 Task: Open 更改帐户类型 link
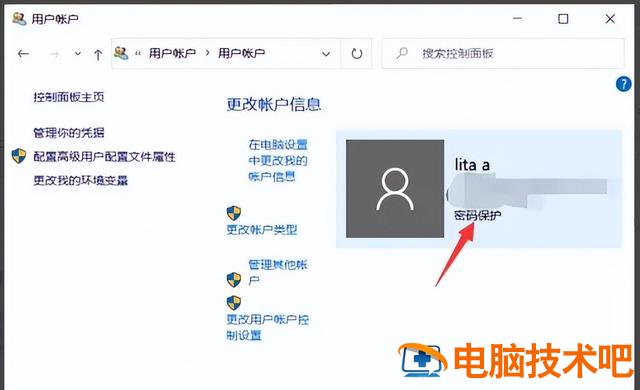(262, 230)
